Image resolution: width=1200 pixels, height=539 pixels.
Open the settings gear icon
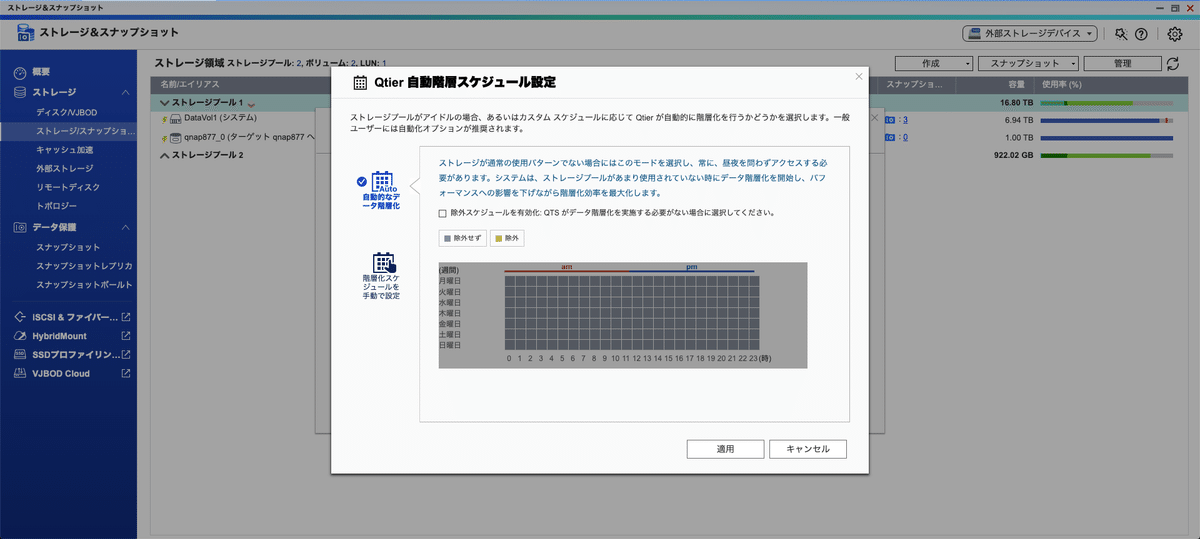(1176, 34)
